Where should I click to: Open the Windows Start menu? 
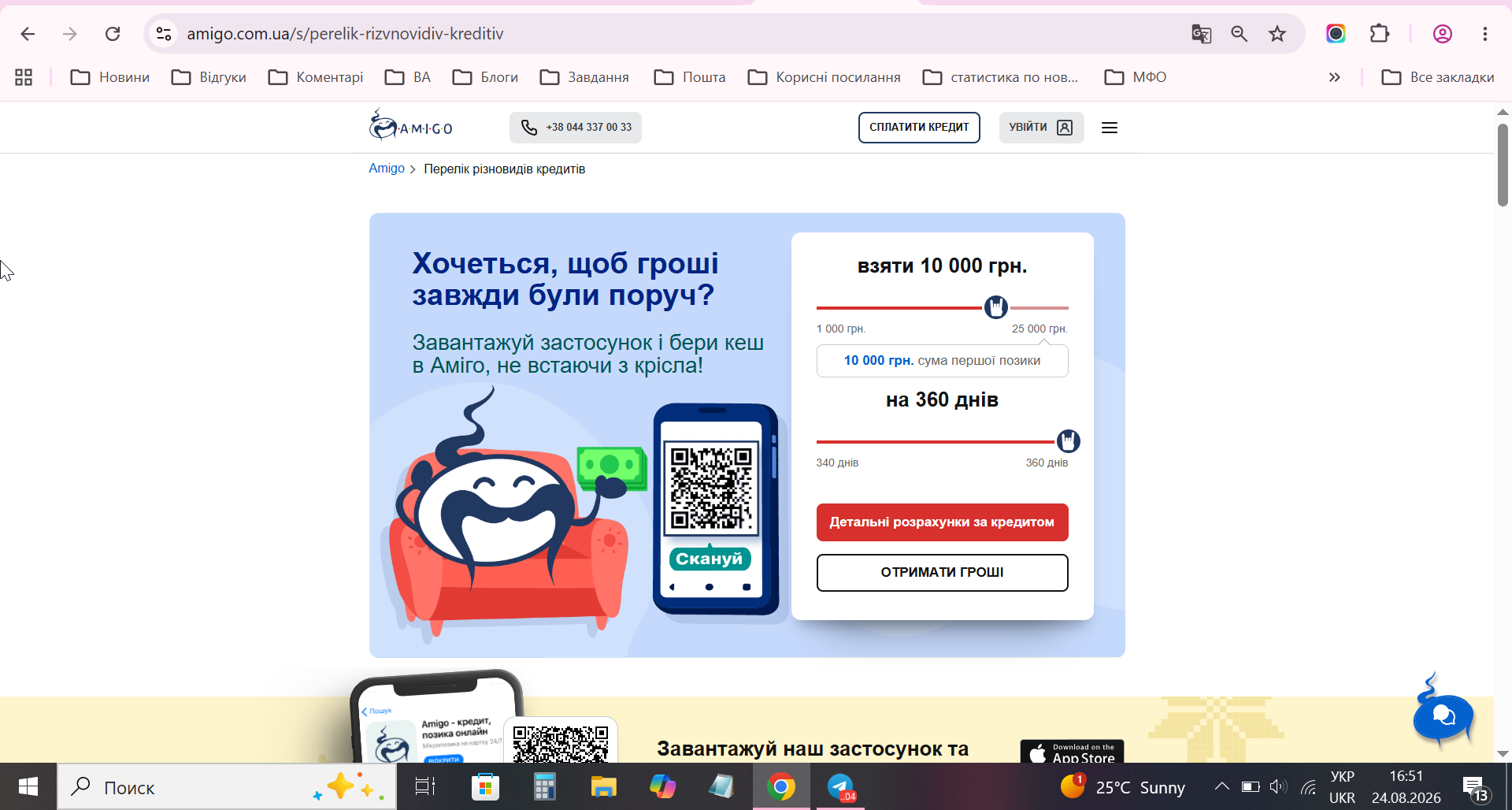tap(28, 786)
